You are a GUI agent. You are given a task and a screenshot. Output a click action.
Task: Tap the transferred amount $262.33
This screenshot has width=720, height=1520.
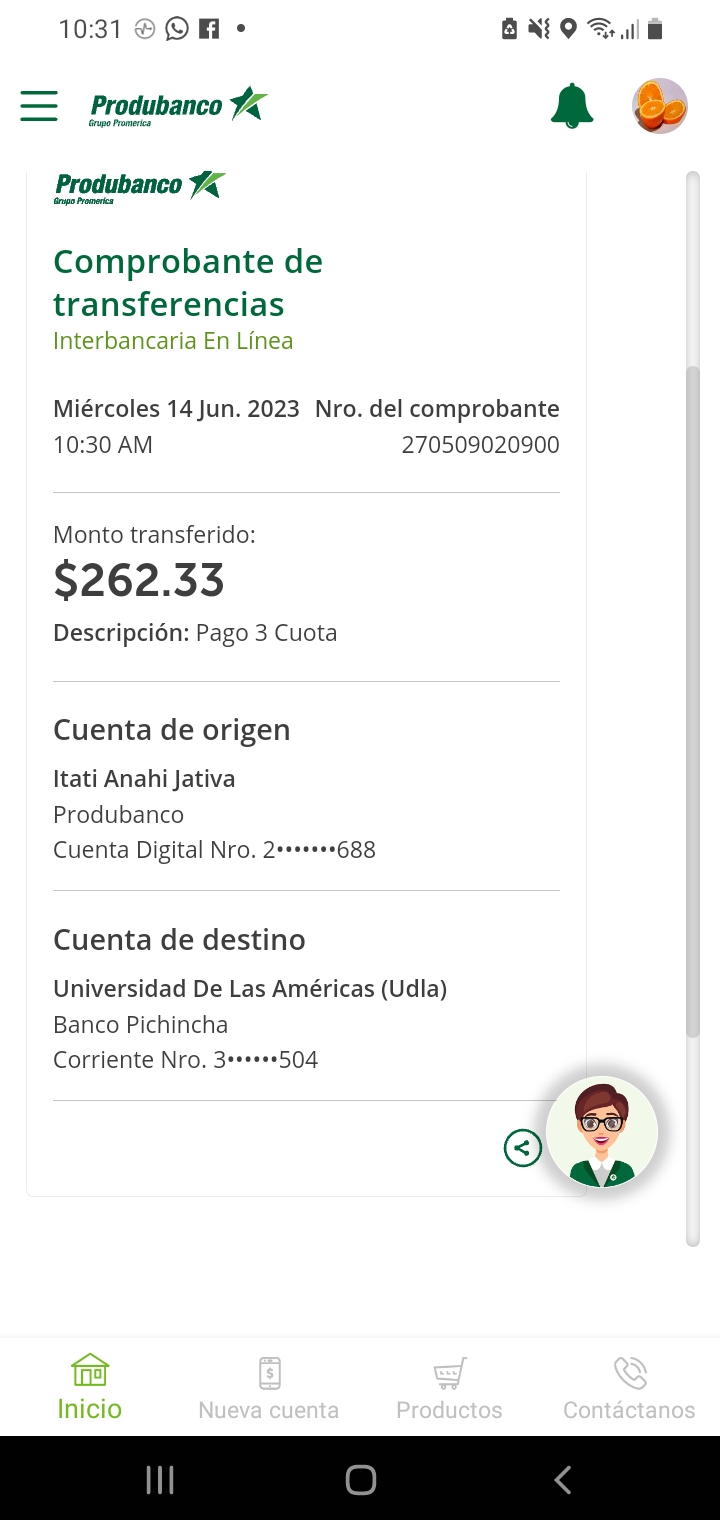click(139, 580)
